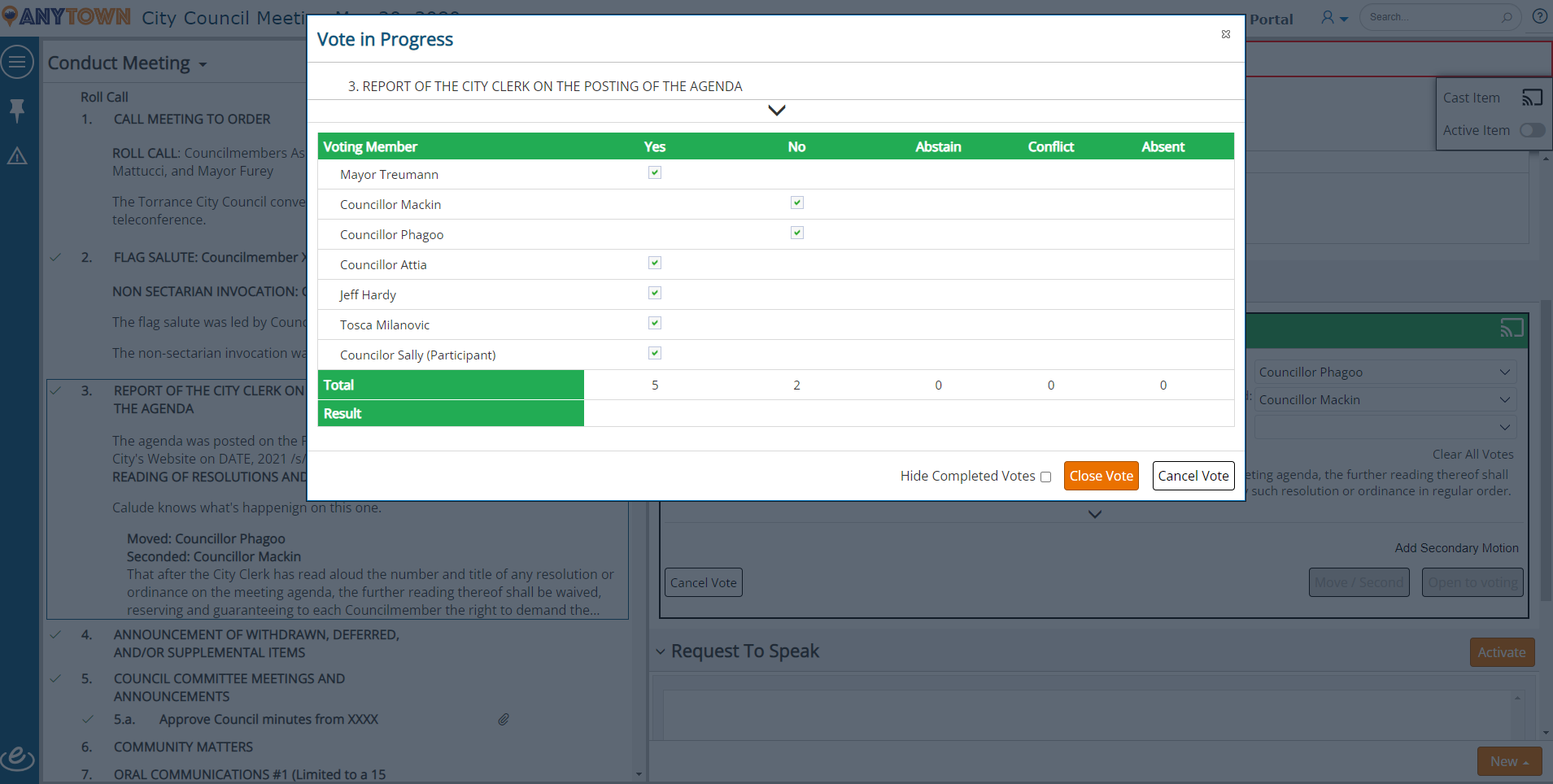The height and width of the screenshot is (784, 1553).
Task: Click the Activate button
Action: (x=1502, y=652)
